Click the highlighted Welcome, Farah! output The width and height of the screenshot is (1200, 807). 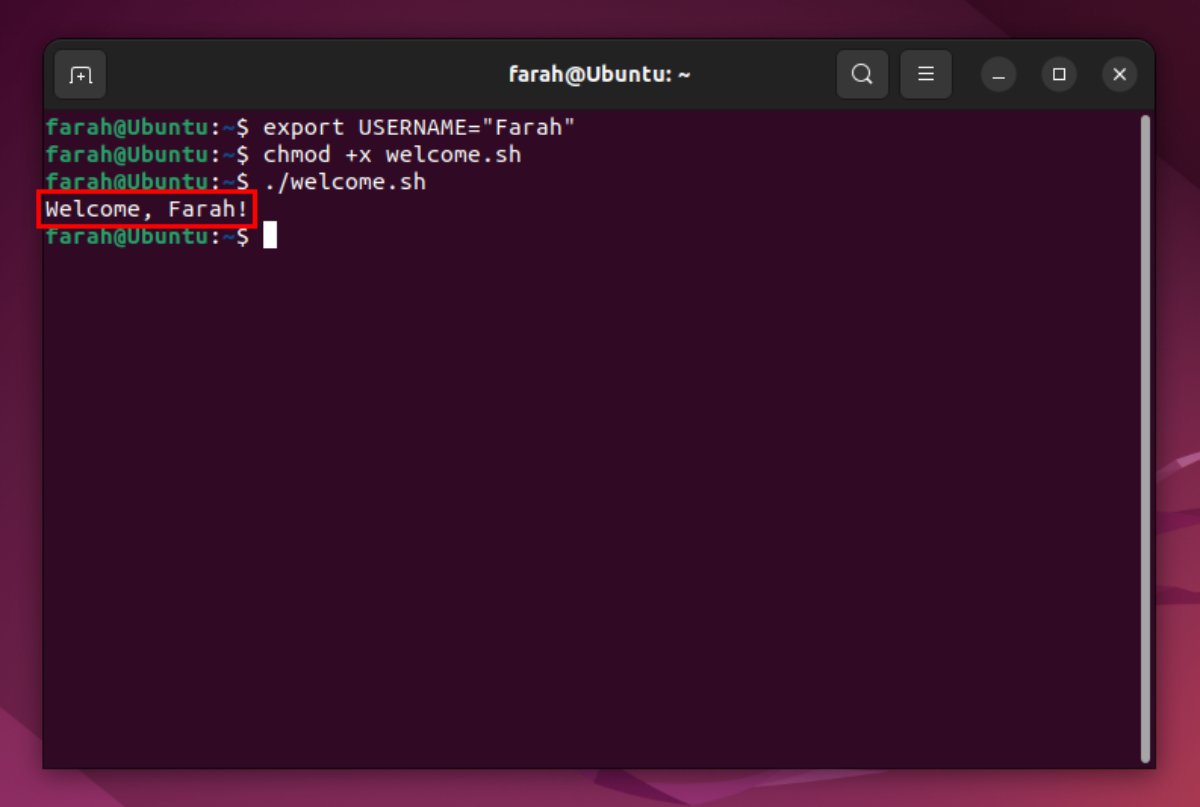(147, 210)
